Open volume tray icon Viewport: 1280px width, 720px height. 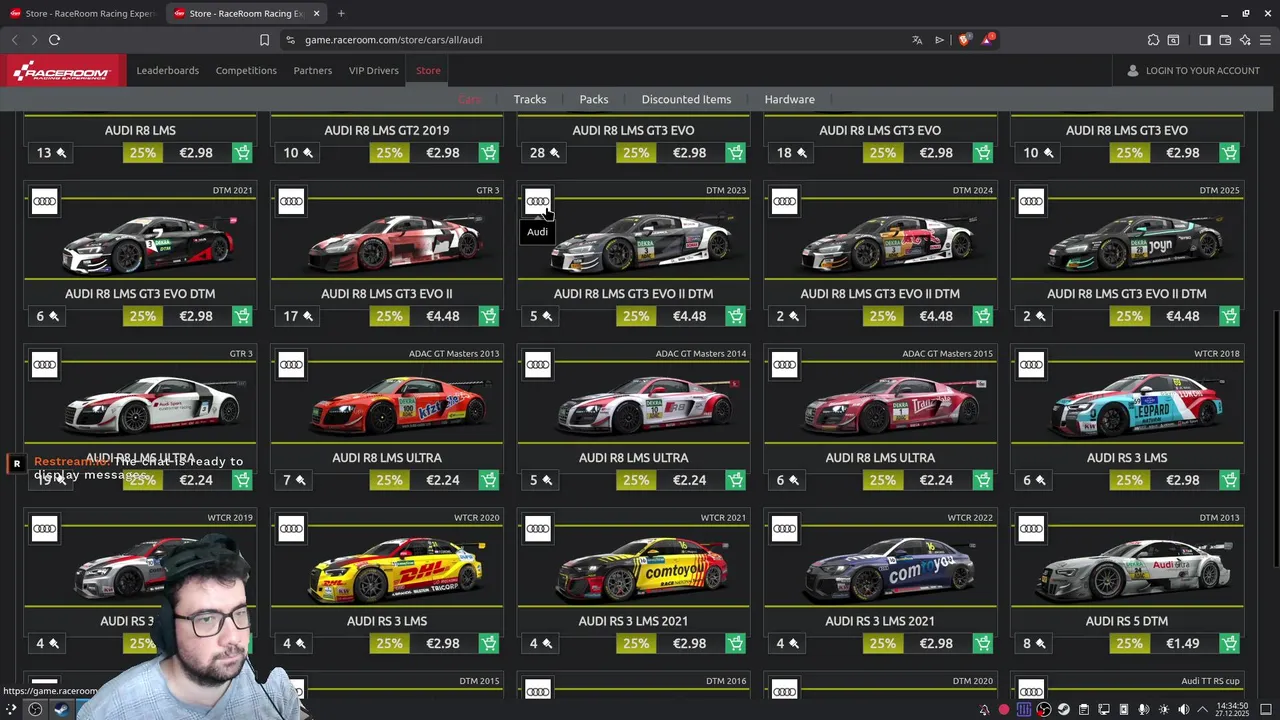pyautogui.click(x=1184, y=709)
